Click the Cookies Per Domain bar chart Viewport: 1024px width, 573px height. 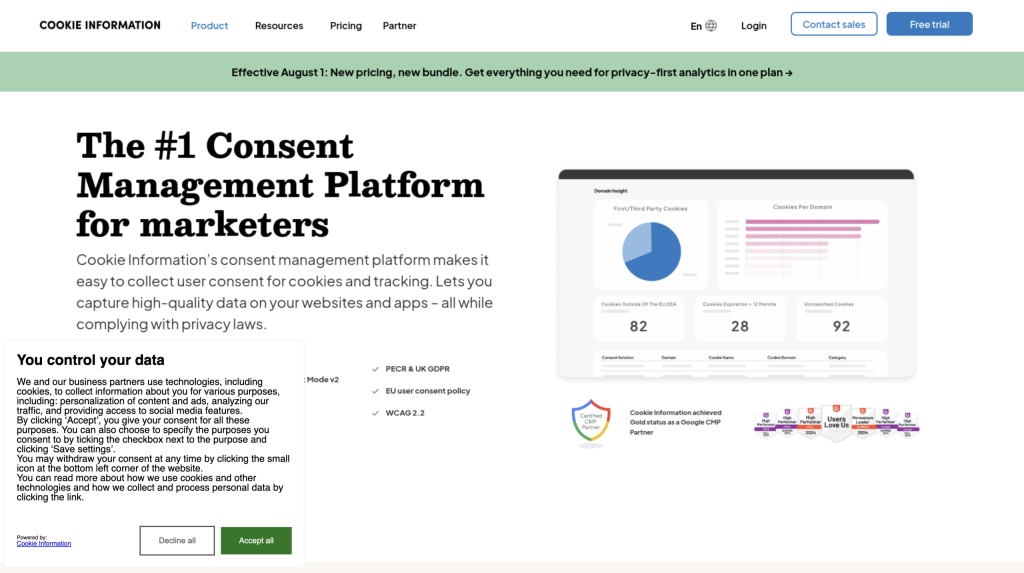pos(803,245)
